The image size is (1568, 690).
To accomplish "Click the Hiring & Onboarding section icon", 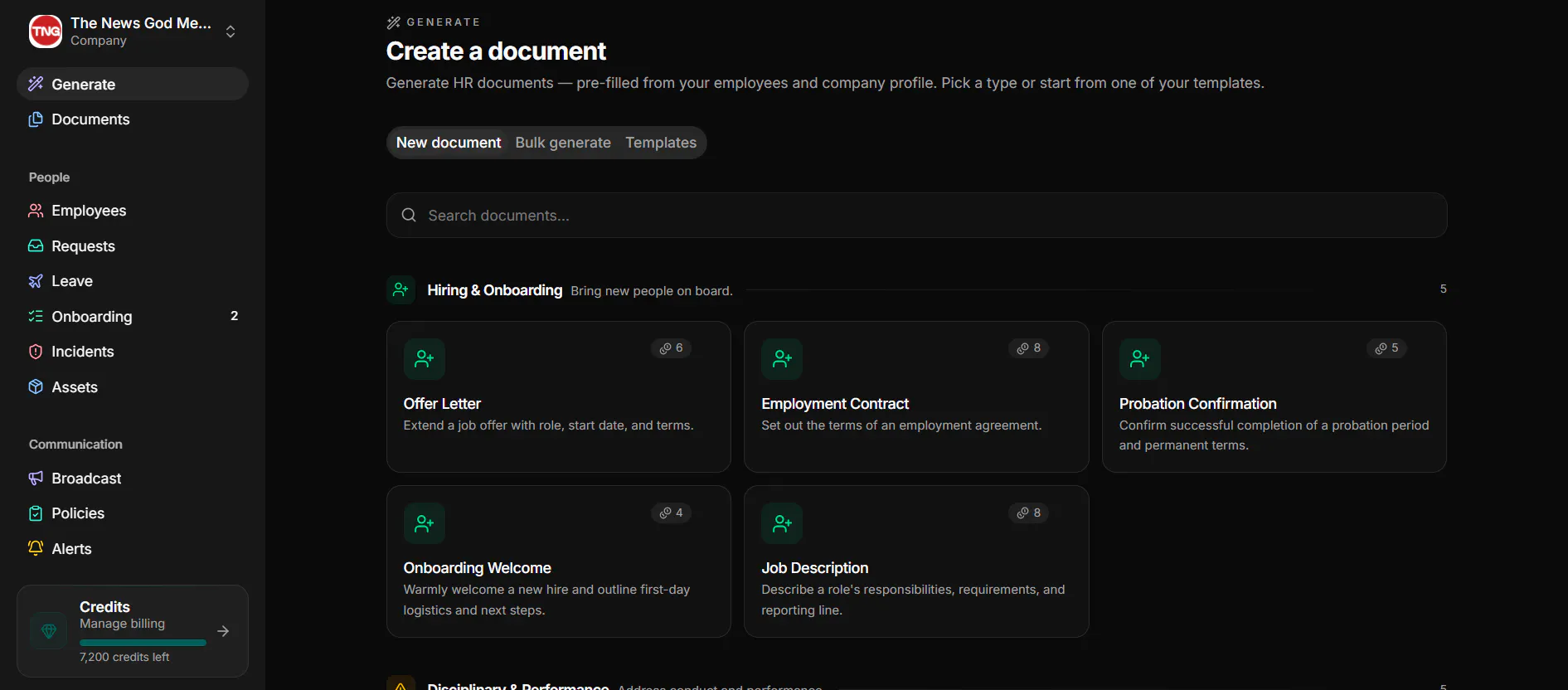I will (400, 289).
